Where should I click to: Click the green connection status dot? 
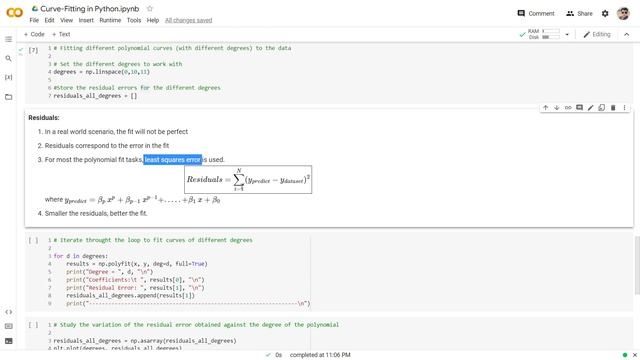pyautogui.click(x=625, y=355)
